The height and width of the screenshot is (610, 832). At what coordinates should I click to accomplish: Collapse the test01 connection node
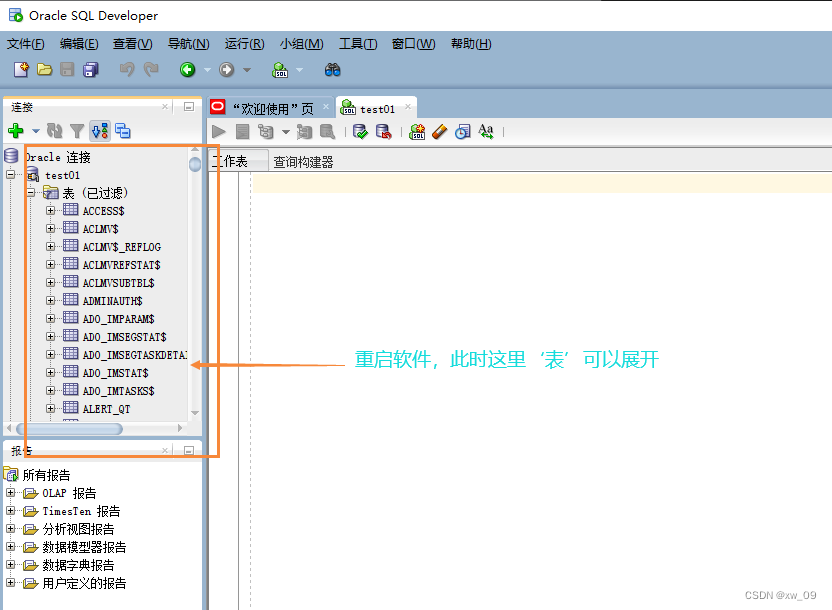click(10, 175)
